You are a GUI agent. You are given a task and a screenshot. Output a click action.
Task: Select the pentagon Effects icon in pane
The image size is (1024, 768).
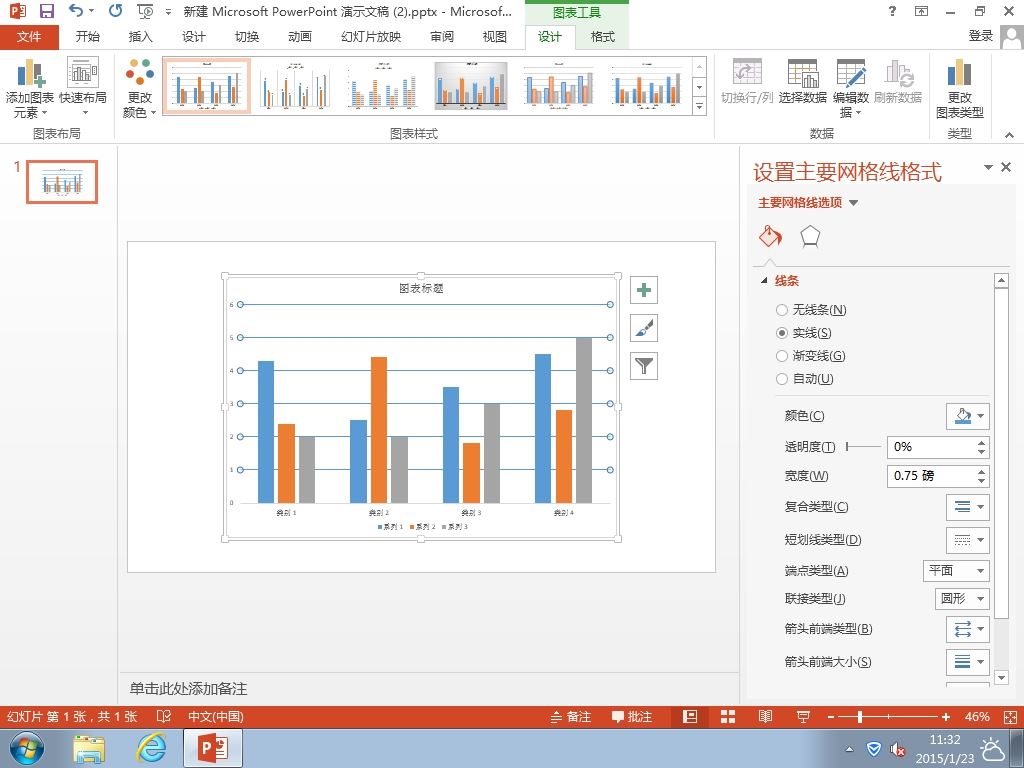tap(810, 236)
